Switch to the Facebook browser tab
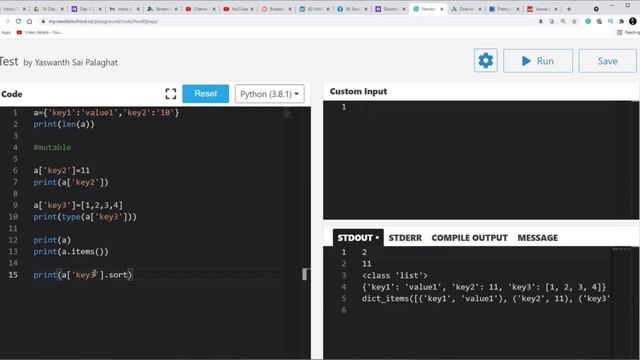The width and height of the screenshot is (640, 360). pos(351,9)
